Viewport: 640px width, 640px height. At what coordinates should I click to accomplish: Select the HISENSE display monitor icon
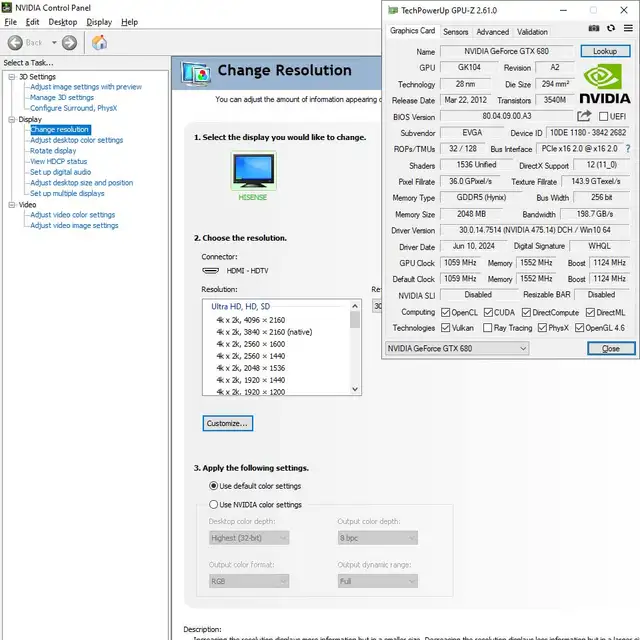pos(253,171)
